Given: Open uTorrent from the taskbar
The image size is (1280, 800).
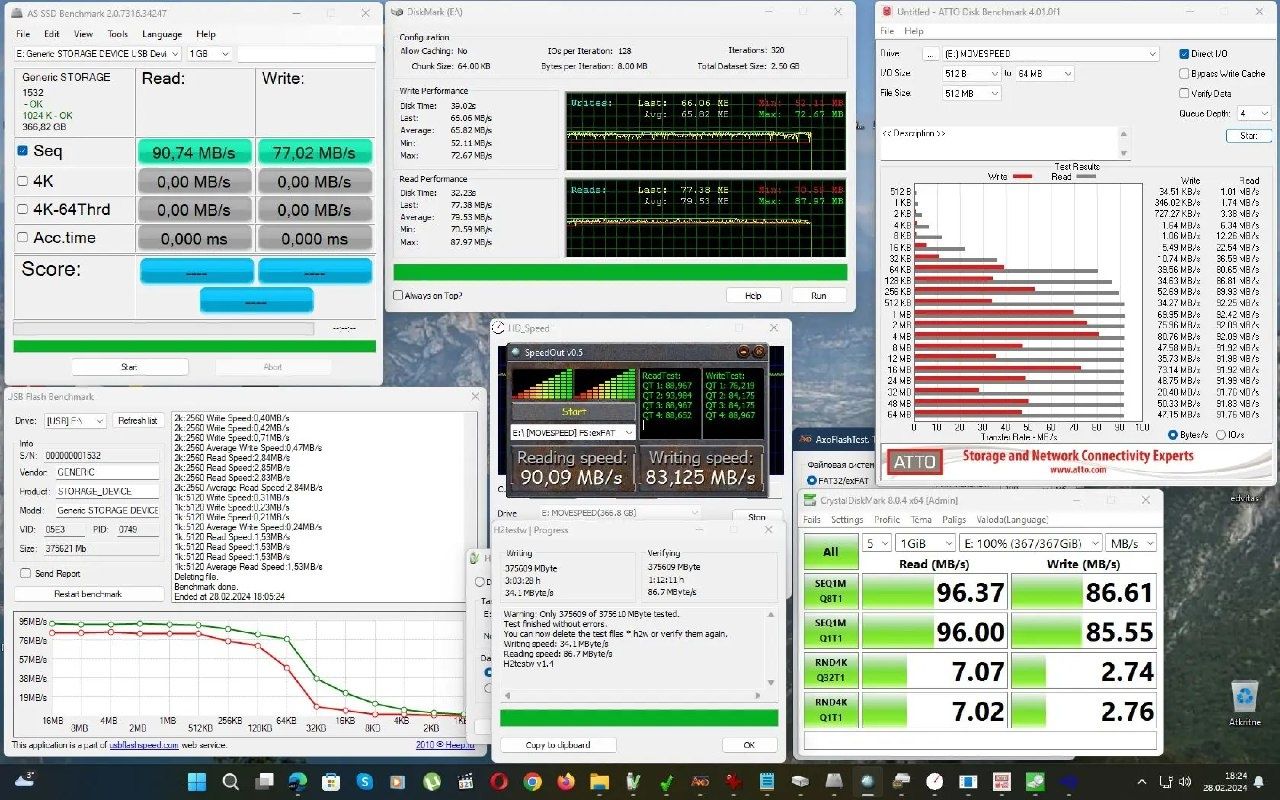Looking at the screenshot, I should click(432, 781).
